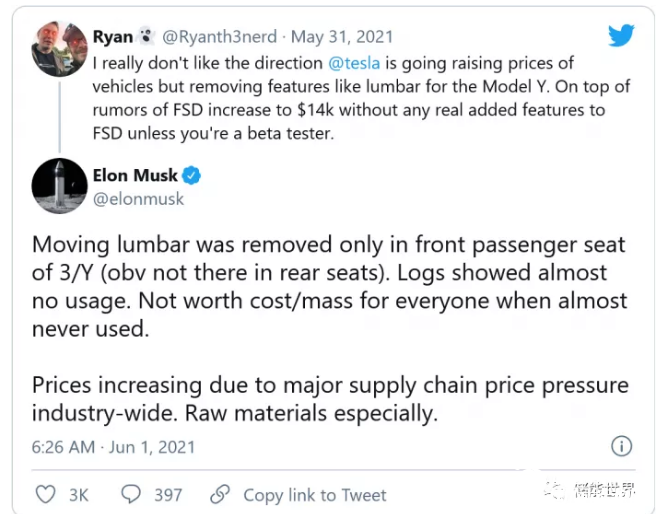The height and width of the screenshot is (514, 658).
Task: Click Elon Musk's blue verified badge
Action: 191,176
